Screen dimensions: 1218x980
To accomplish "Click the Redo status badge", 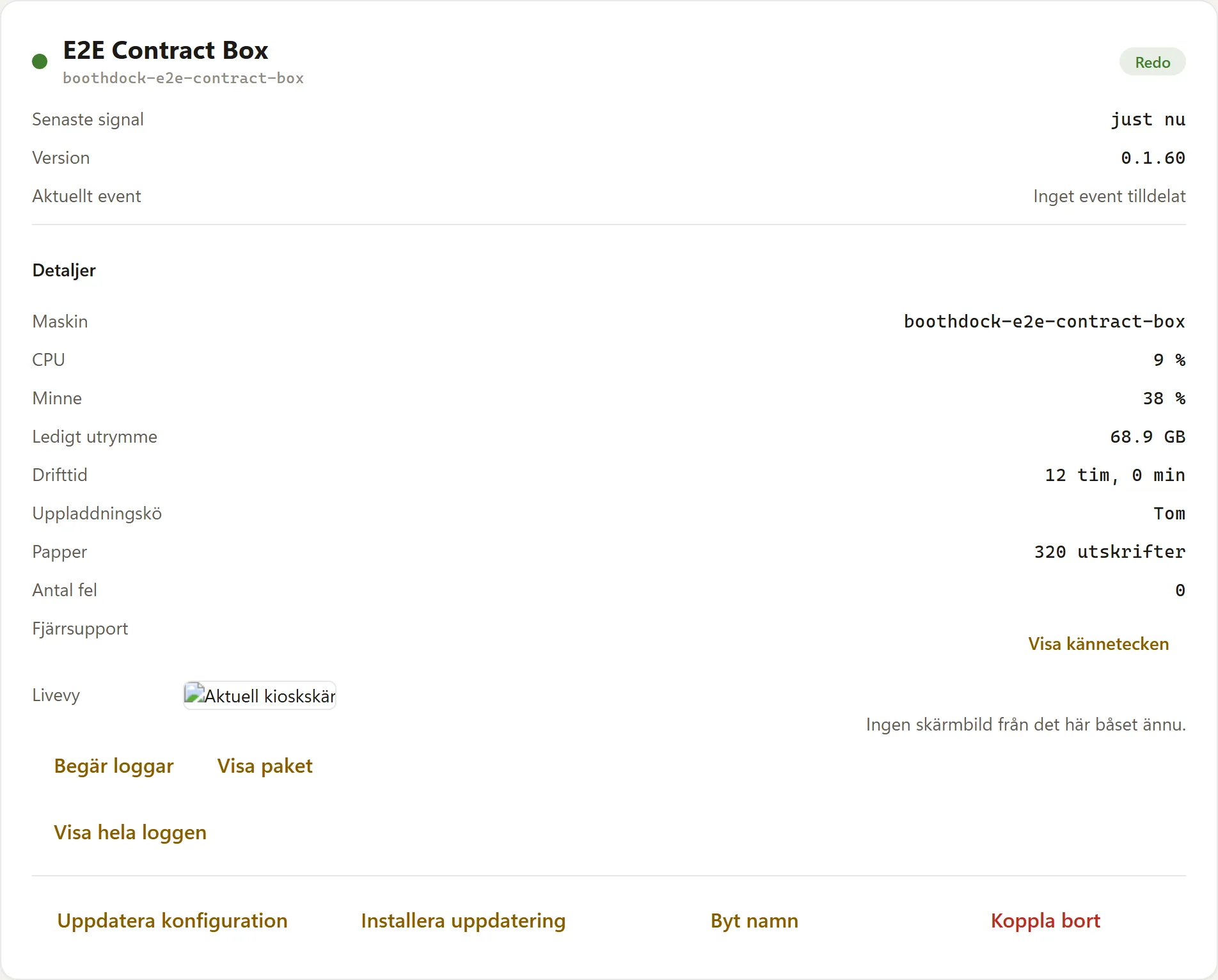I will coord(1152,62).
